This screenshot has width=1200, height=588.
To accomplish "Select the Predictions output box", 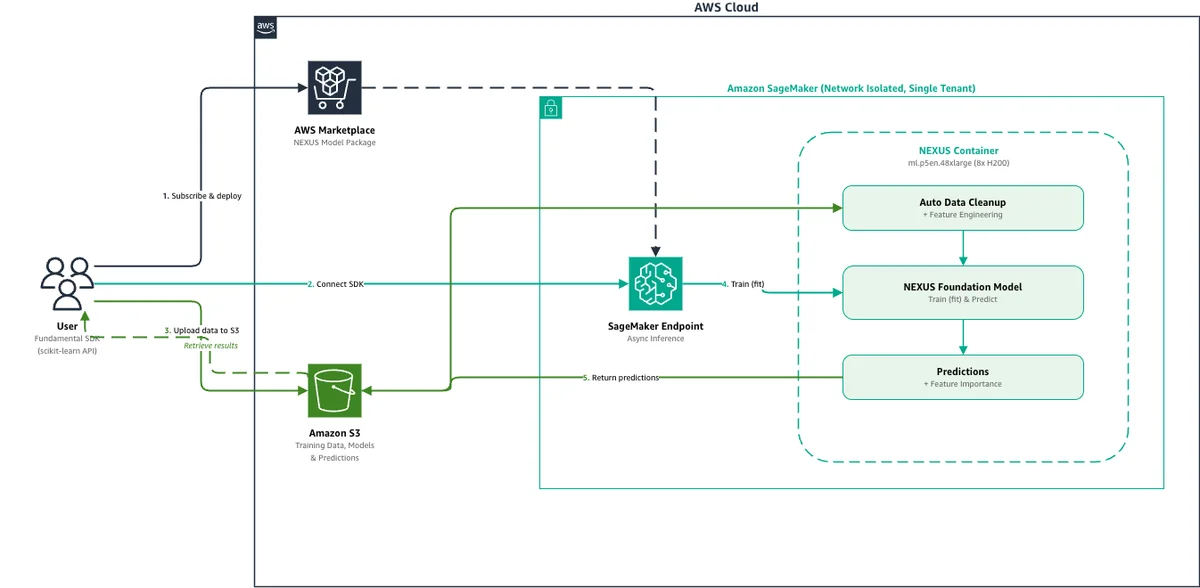I will [x=963, y=376].
